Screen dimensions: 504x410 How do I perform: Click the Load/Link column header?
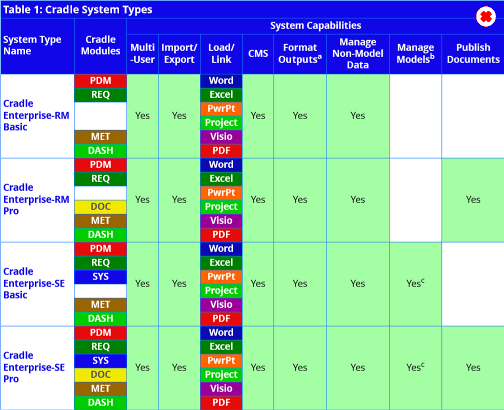pyautogui.click(x=221, y=53)
